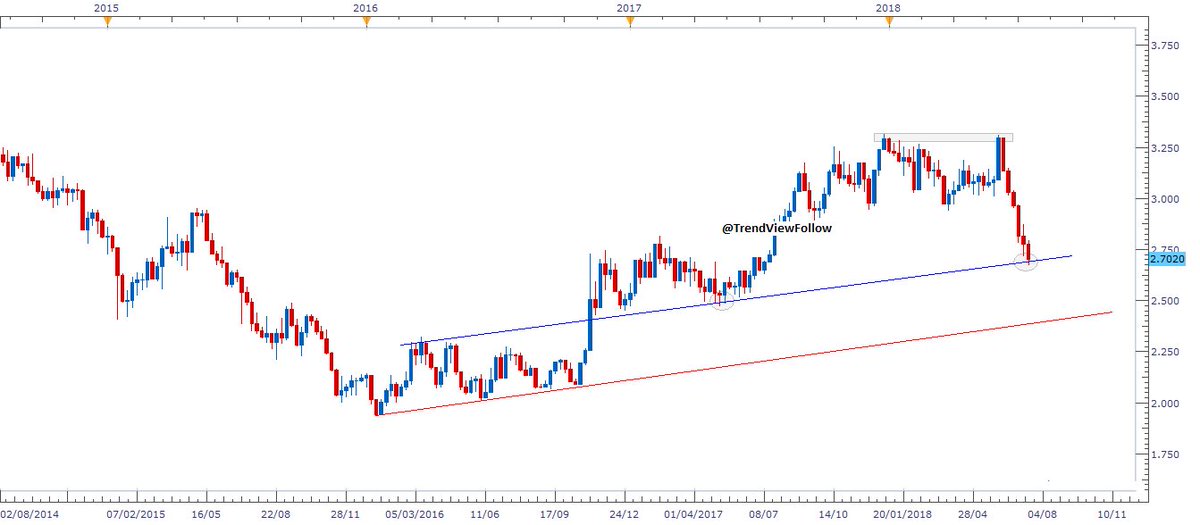Viewport: 1200px width, 525px height.
Task: Click the 3.500 price axis label
Action: 1167,97
